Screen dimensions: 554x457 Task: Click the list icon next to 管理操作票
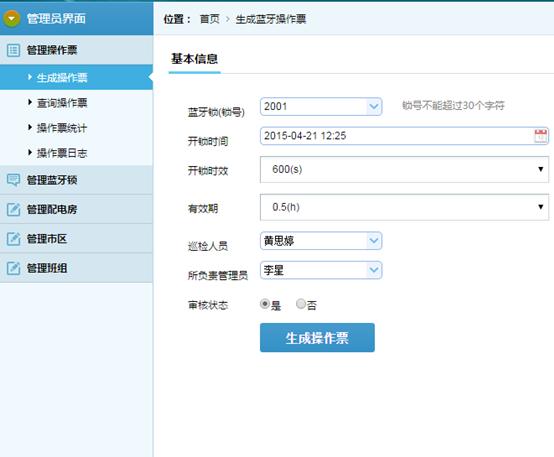(13, 50)
